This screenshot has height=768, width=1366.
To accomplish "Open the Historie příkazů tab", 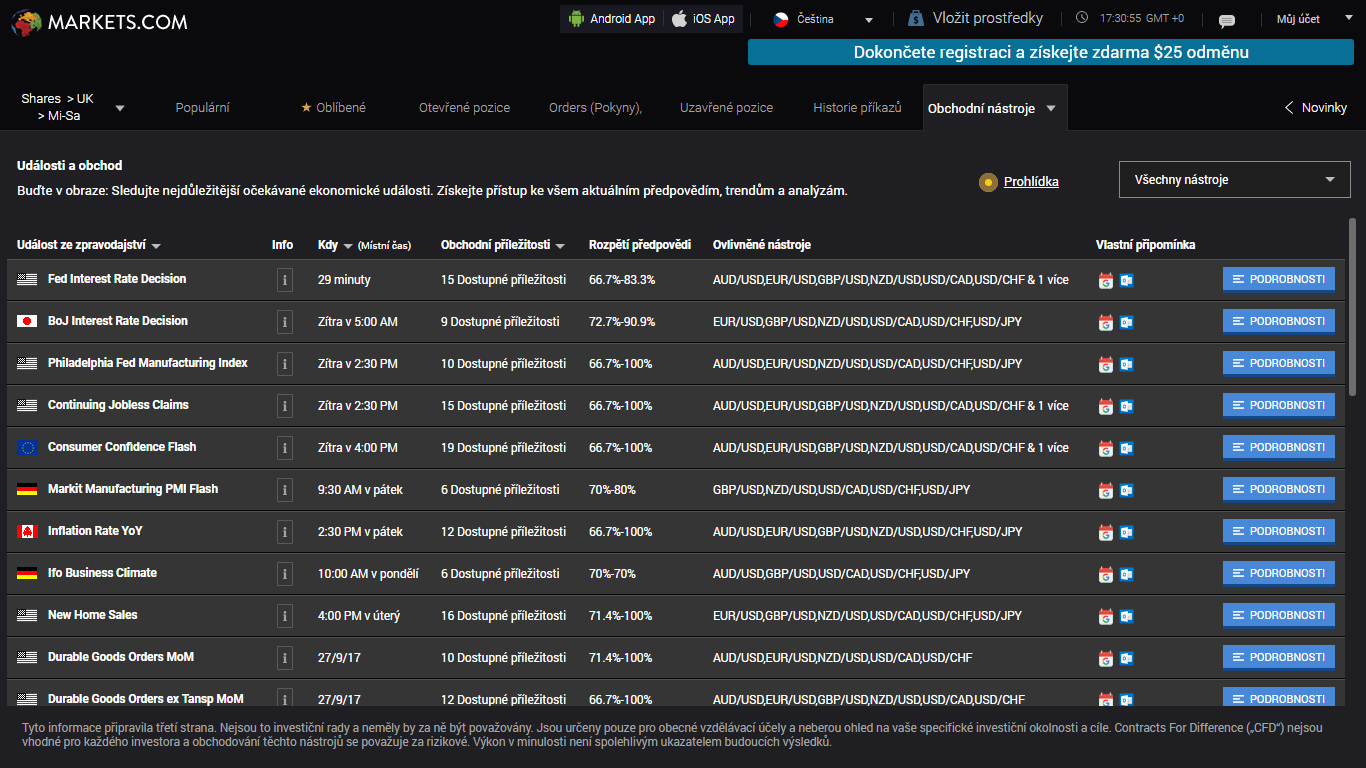I will [x=857, y=107].
